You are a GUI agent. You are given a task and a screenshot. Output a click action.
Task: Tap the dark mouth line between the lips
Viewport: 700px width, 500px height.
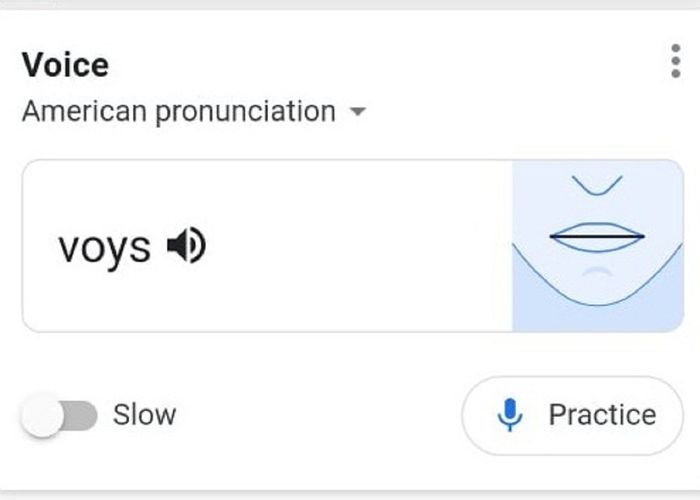click(x=597, y=236)
